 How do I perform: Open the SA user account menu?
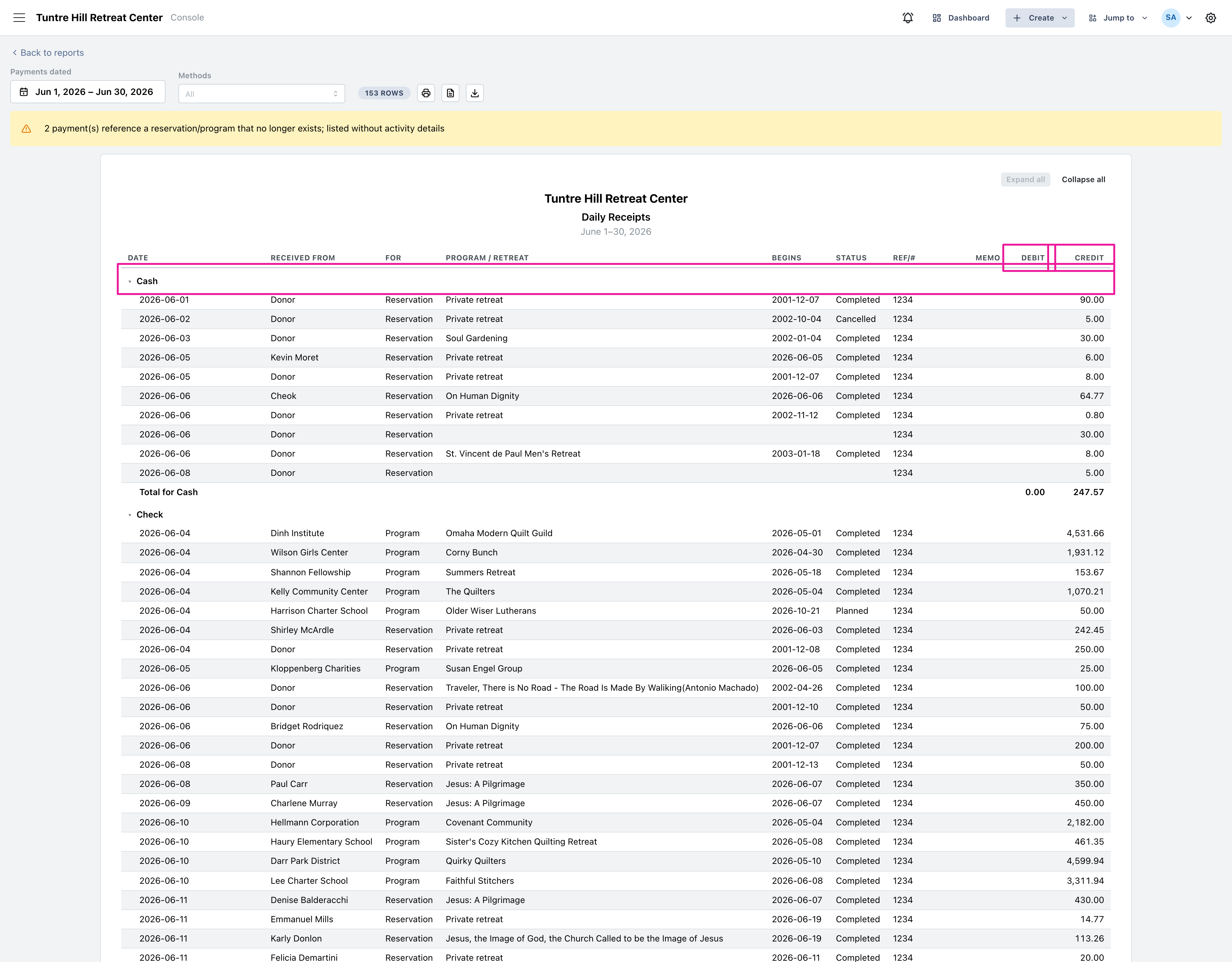[1177, 18]
